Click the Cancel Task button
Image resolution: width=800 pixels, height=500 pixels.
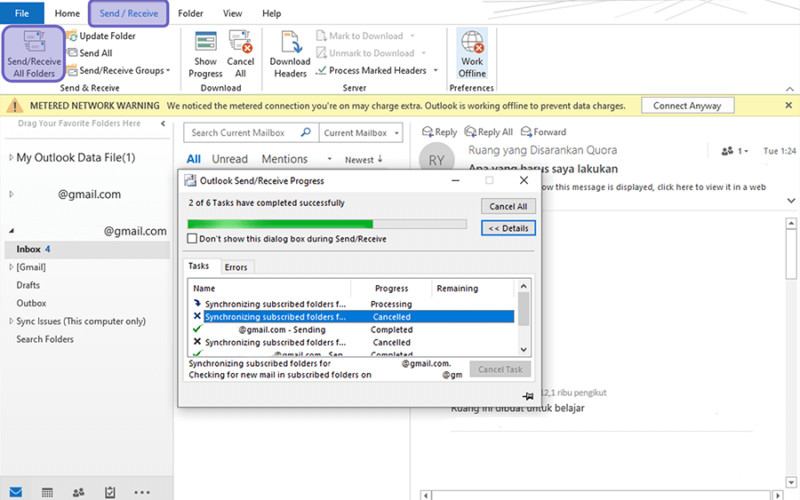(500, 369)
